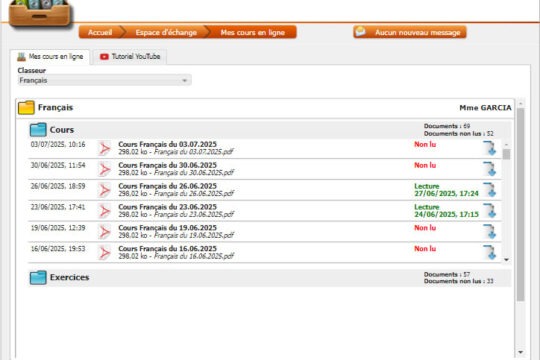Open Mes cours en ligne navigation item
This screenshot has height=360, width=540.
point(252,32)
